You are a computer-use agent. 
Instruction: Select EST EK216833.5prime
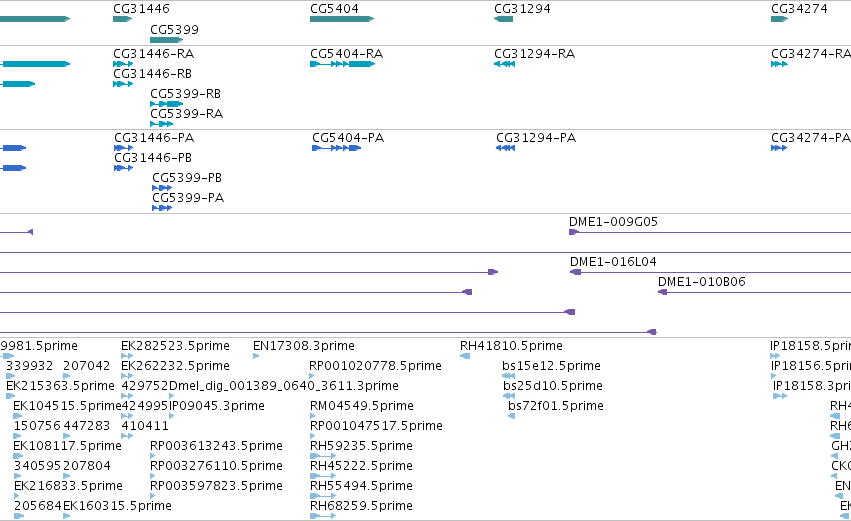point(68,487)
